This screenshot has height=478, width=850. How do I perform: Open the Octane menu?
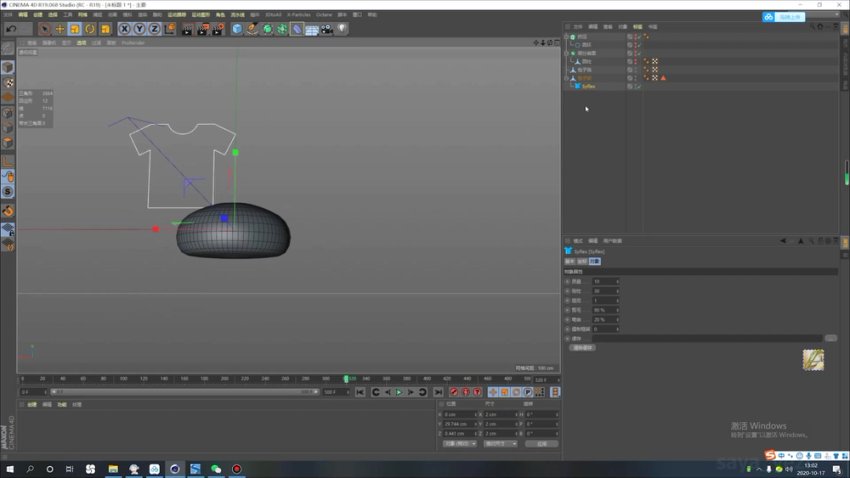324,15
